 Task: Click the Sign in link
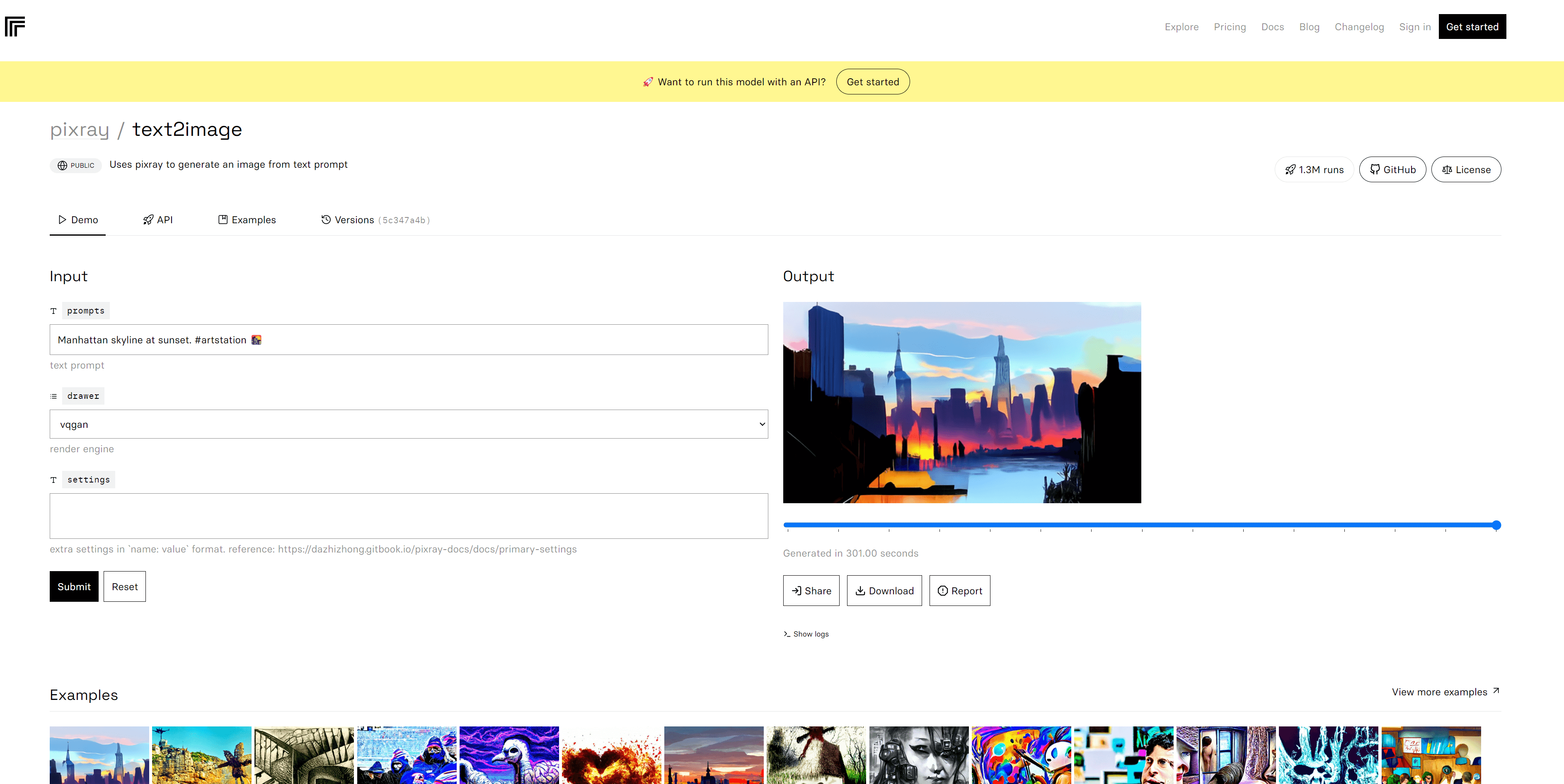1415,27
